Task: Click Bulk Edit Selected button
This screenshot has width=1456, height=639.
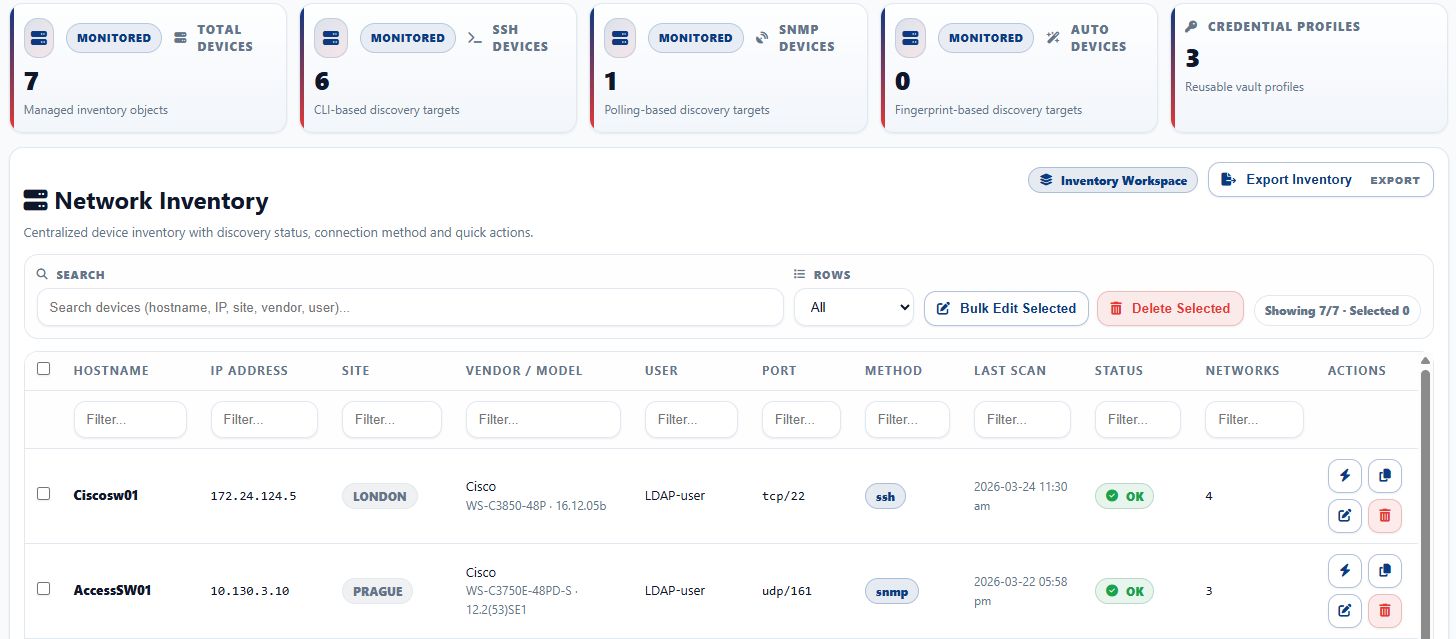Action: [1006, 308]
